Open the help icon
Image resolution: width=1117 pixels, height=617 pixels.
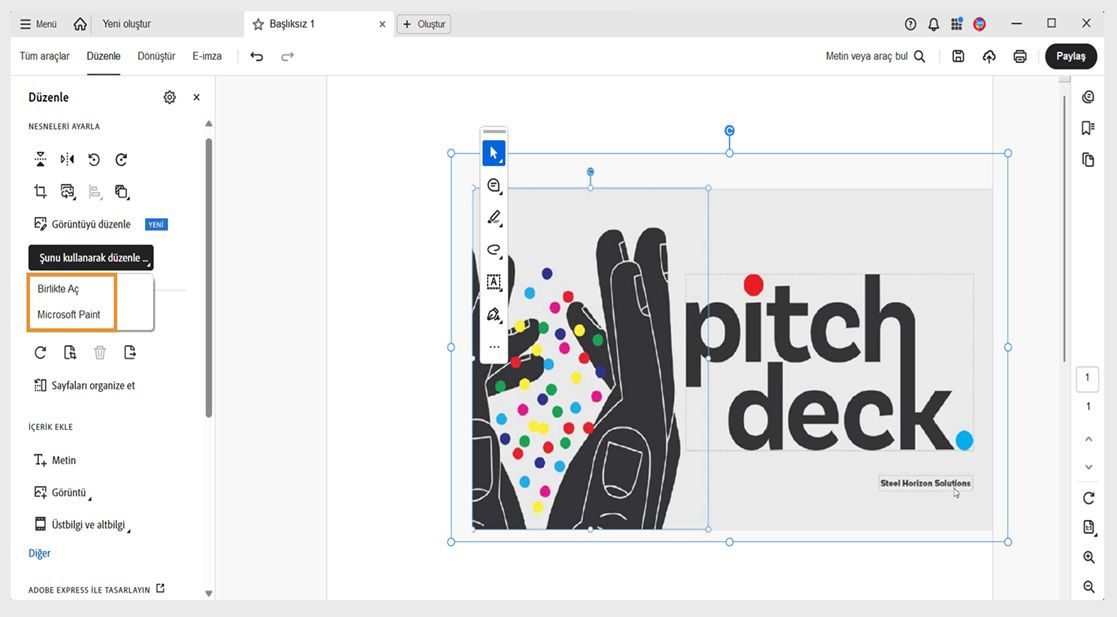(x=910, y=24)
